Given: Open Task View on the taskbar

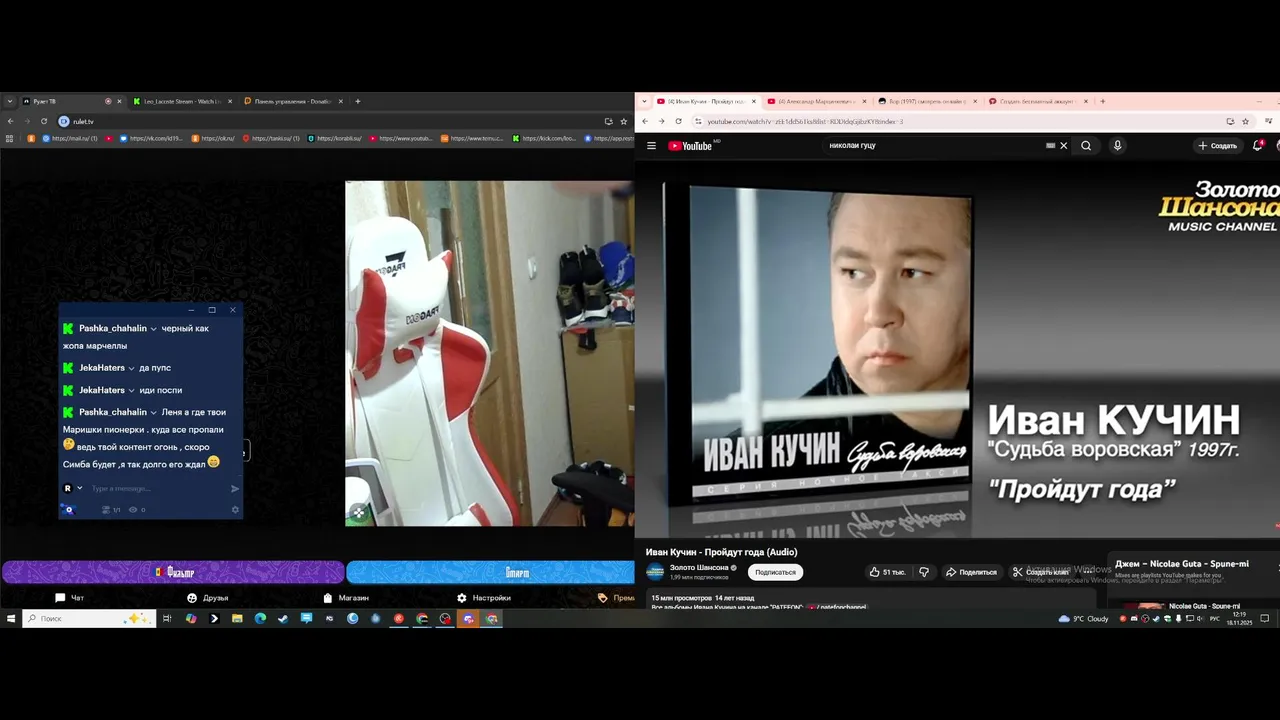Looking at the screenshot, I should pos(167,619).
